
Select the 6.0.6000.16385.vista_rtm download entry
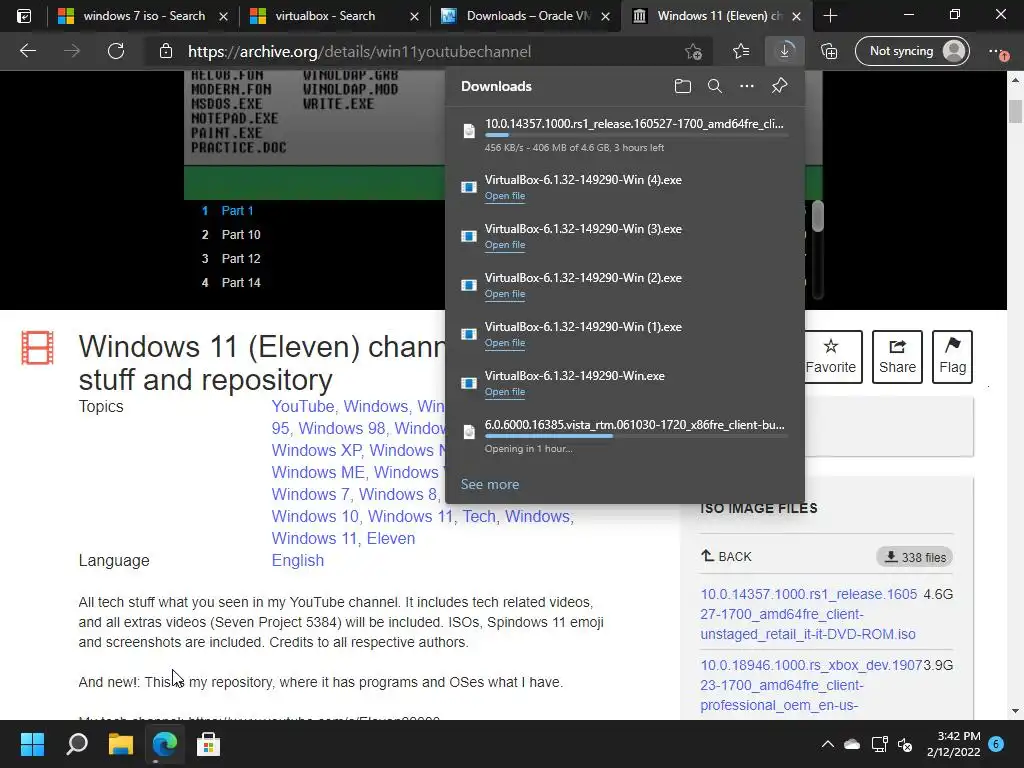(624, 436)
